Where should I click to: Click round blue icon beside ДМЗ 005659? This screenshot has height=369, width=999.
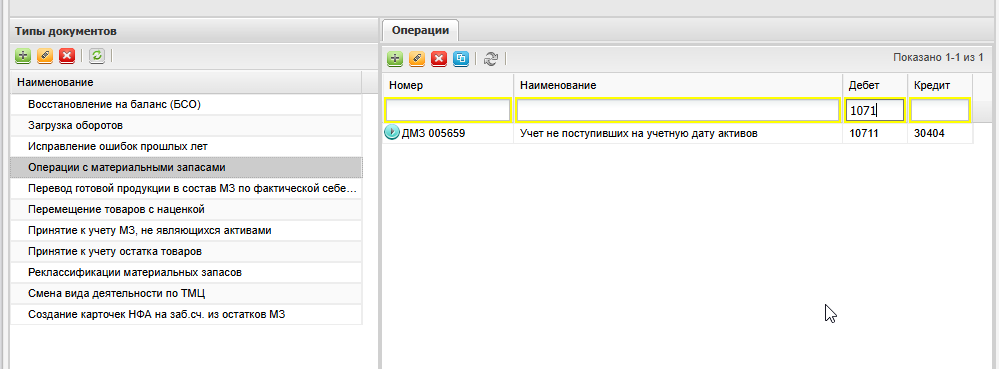coord(392,133)
